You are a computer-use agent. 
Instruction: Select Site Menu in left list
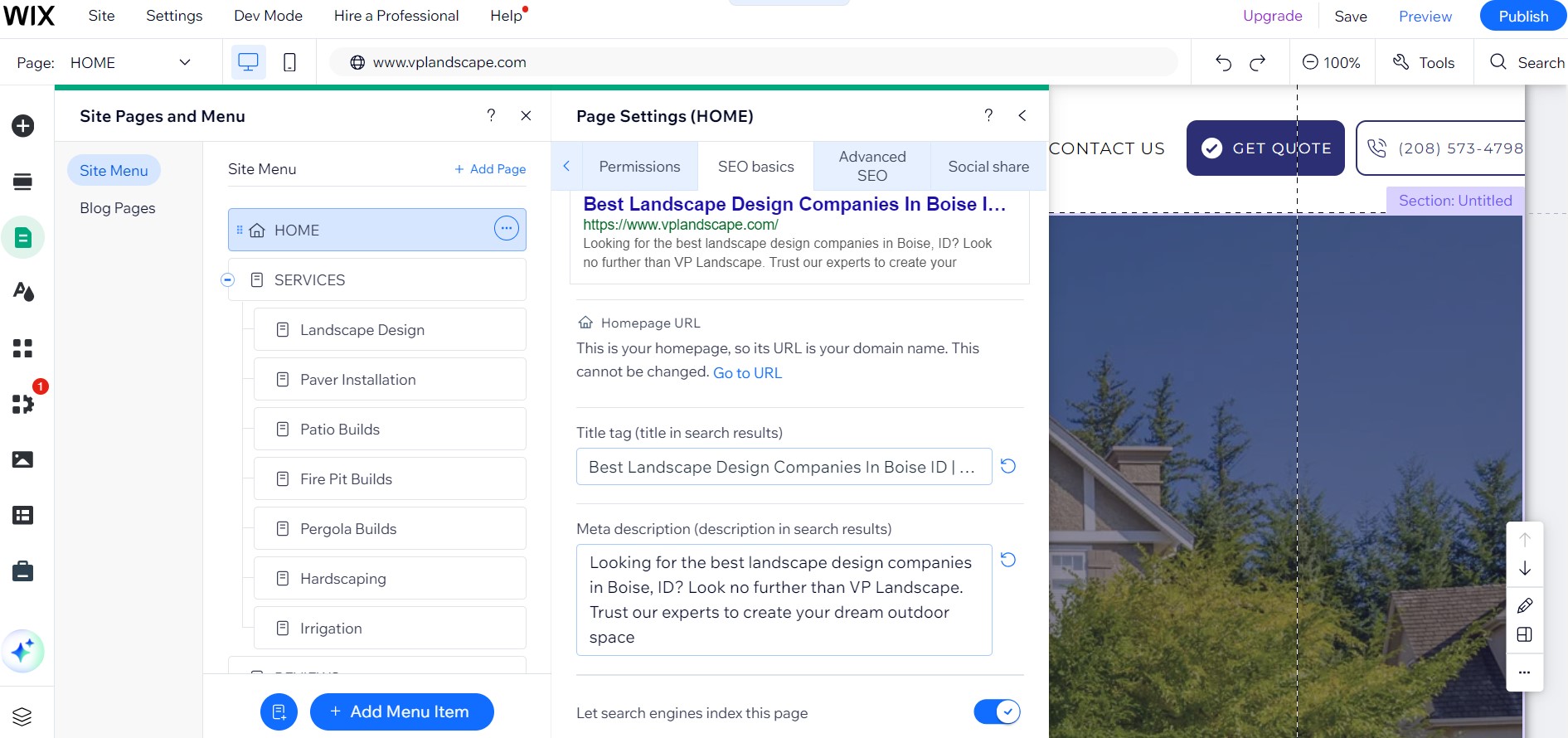tap(114, 171)
